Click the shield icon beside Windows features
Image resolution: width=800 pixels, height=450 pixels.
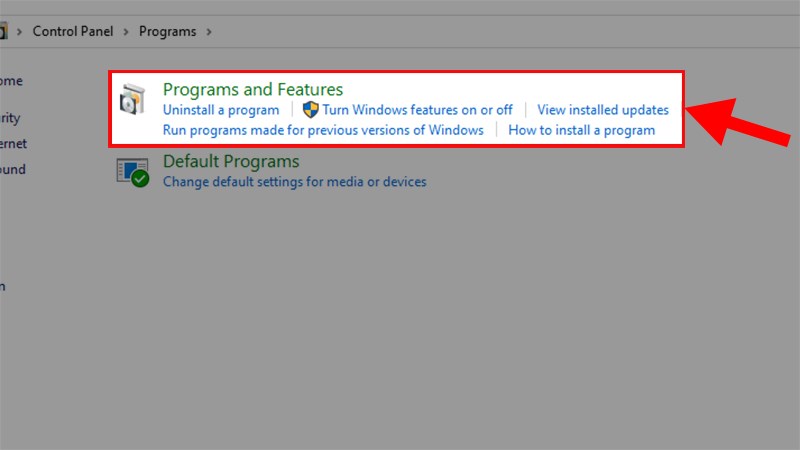(x=310, y=110)
